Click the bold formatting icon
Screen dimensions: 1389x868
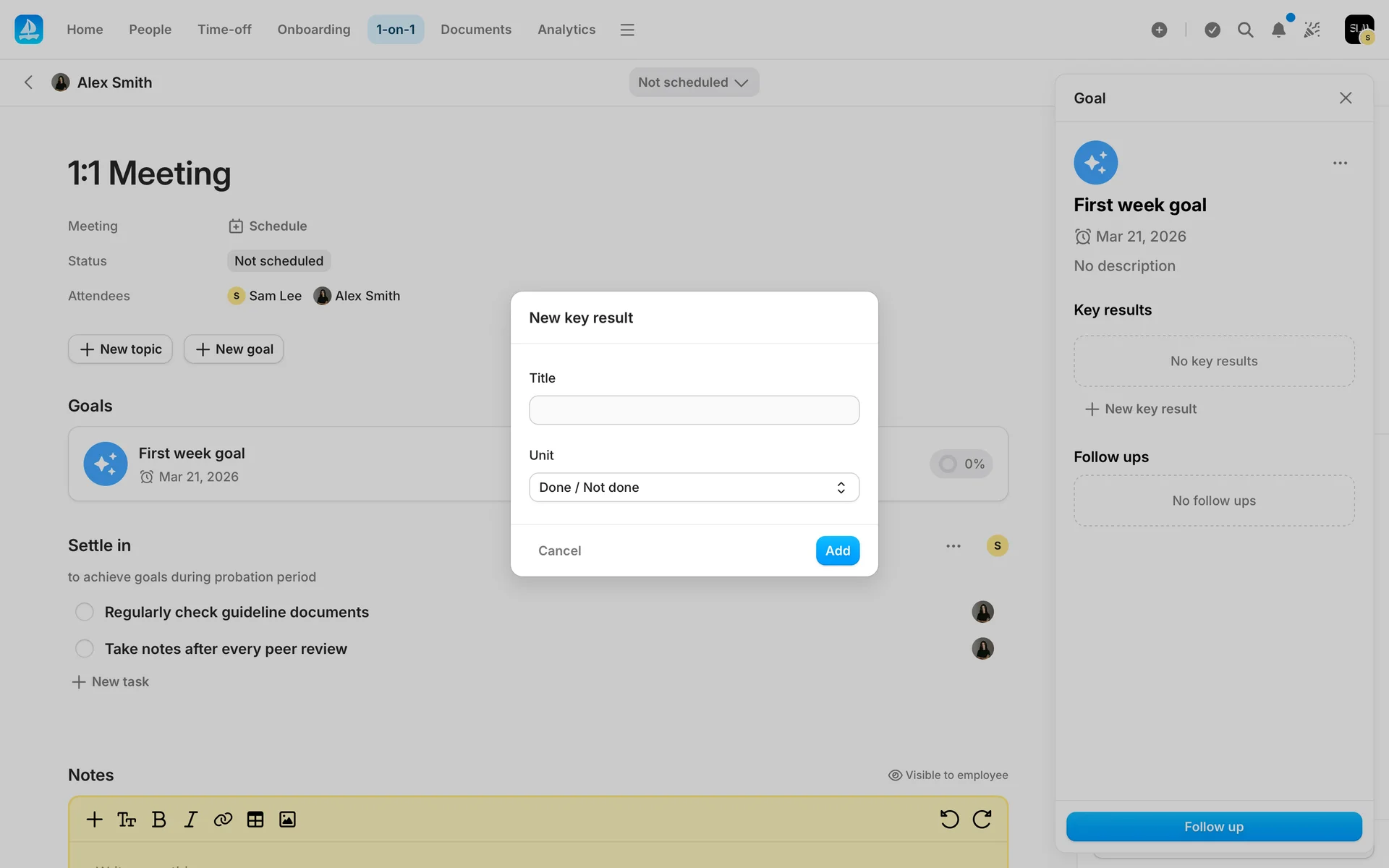[x=159, y=820]
